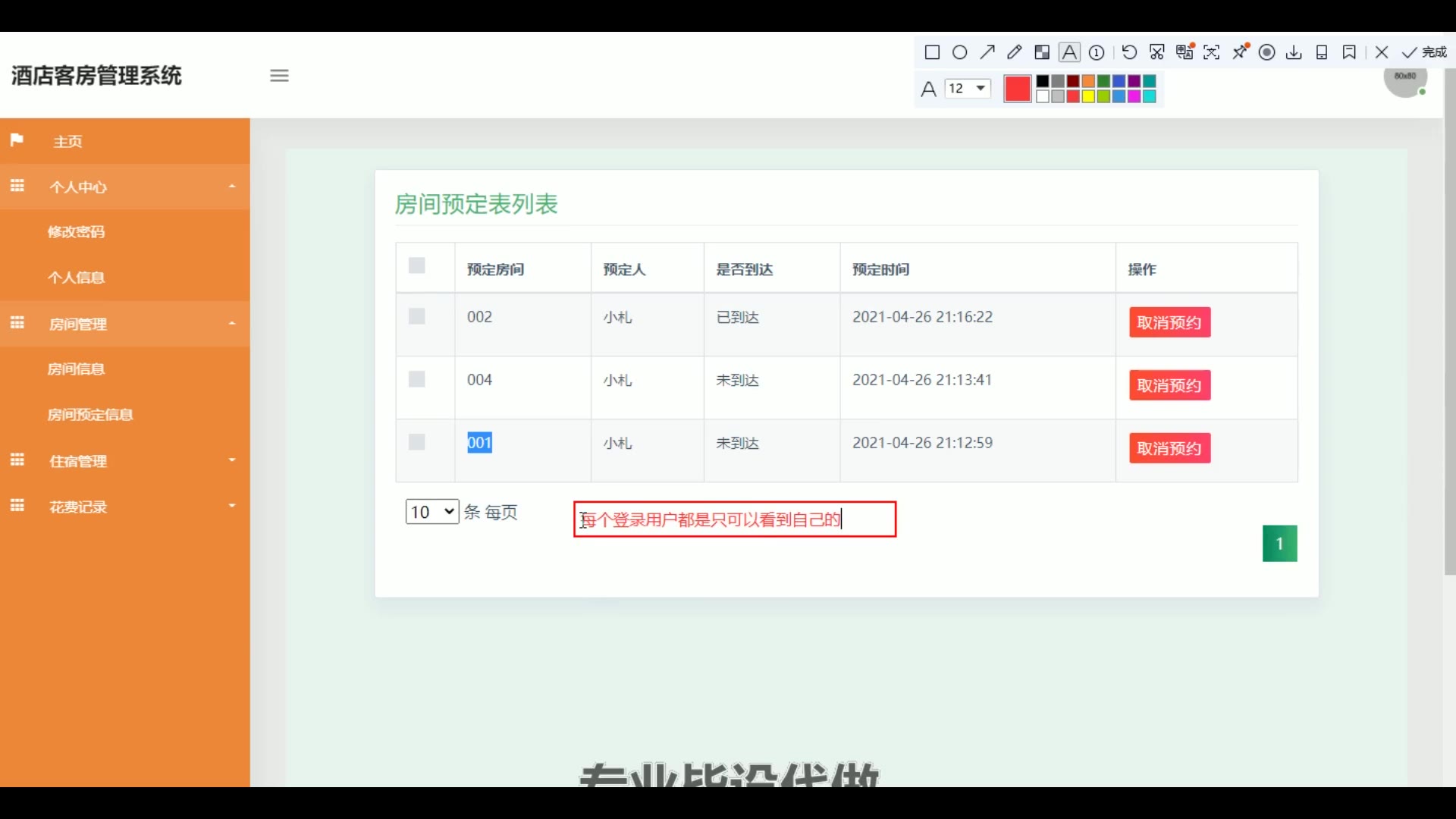
Task: Undo the last annotation
Action: [x=1129, y=52]
